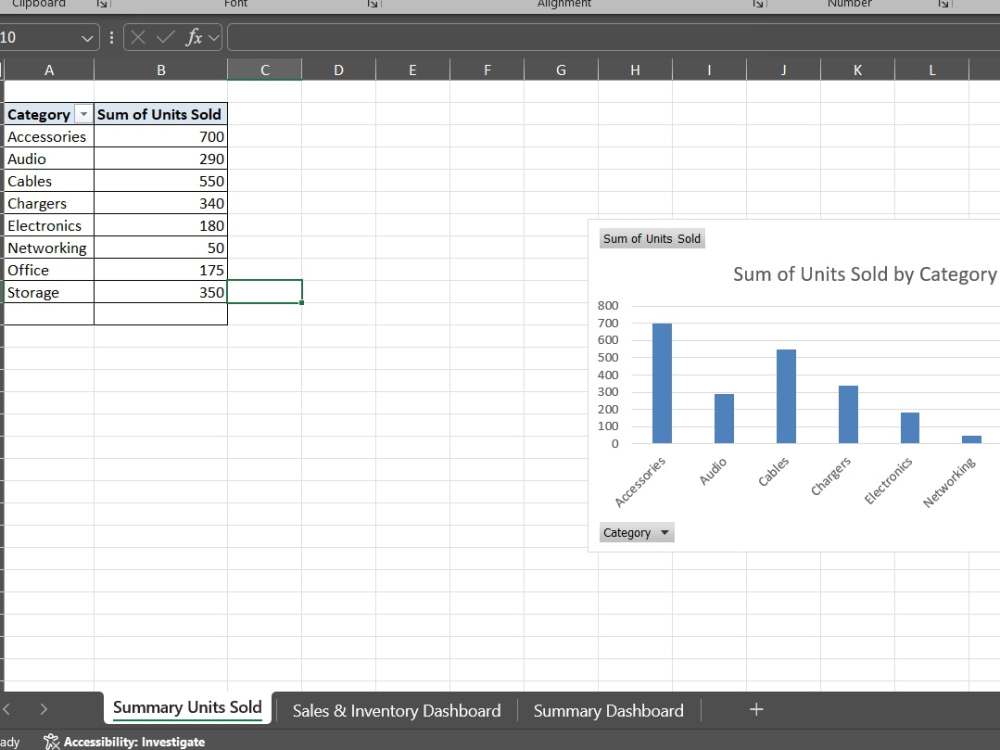Click the Office cell
This screenshot has width=1000, height=750.
click(x=49, y=270)
